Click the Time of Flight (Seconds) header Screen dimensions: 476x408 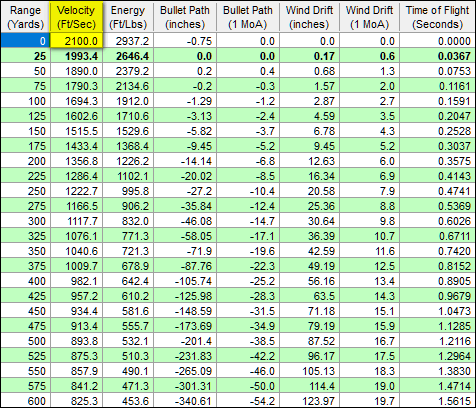pyautogui.click(x=437, y=17)
